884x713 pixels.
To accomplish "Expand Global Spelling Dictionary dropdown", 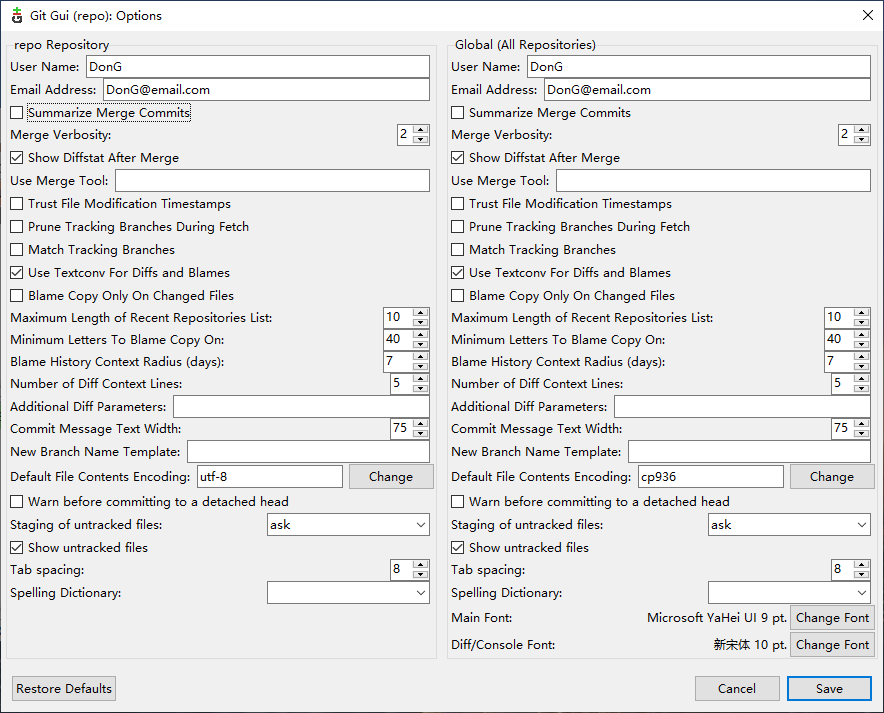I will tap(789, 593).
